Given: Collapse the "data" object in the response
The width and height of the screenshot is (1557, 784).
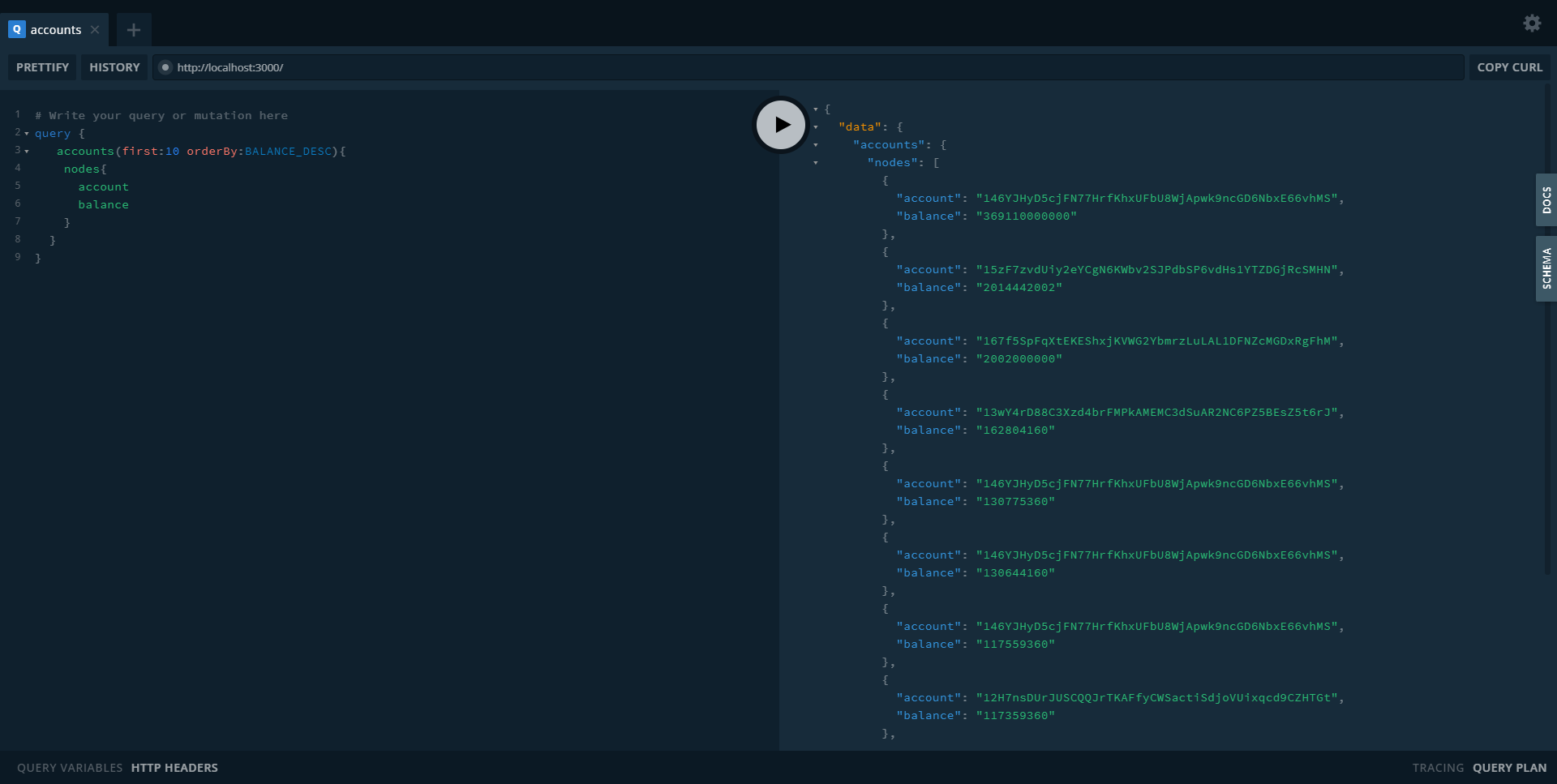Looking at the screenshot, I should coord(815,126).
